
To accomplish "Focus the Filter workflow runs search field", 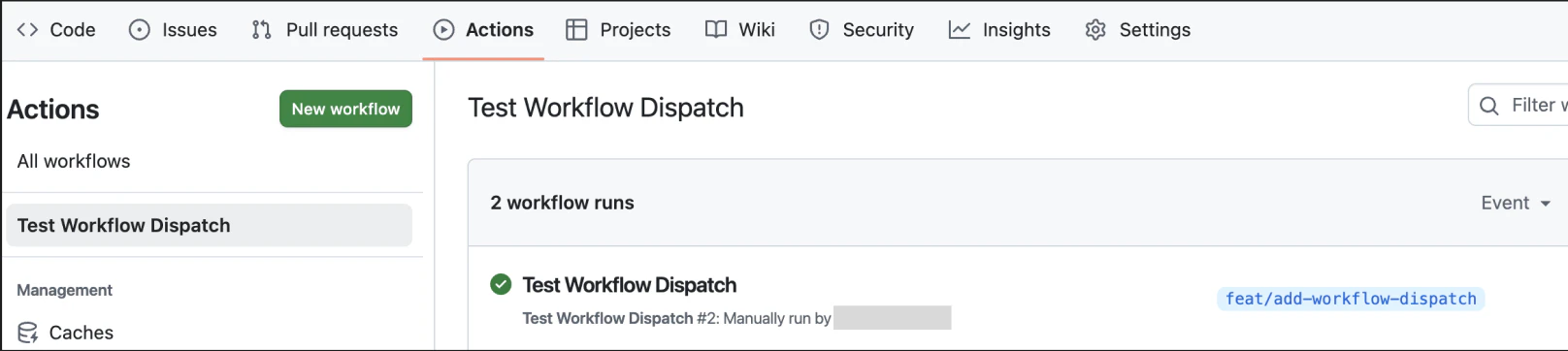I will pyautogui.click(x=1519, y=105).
